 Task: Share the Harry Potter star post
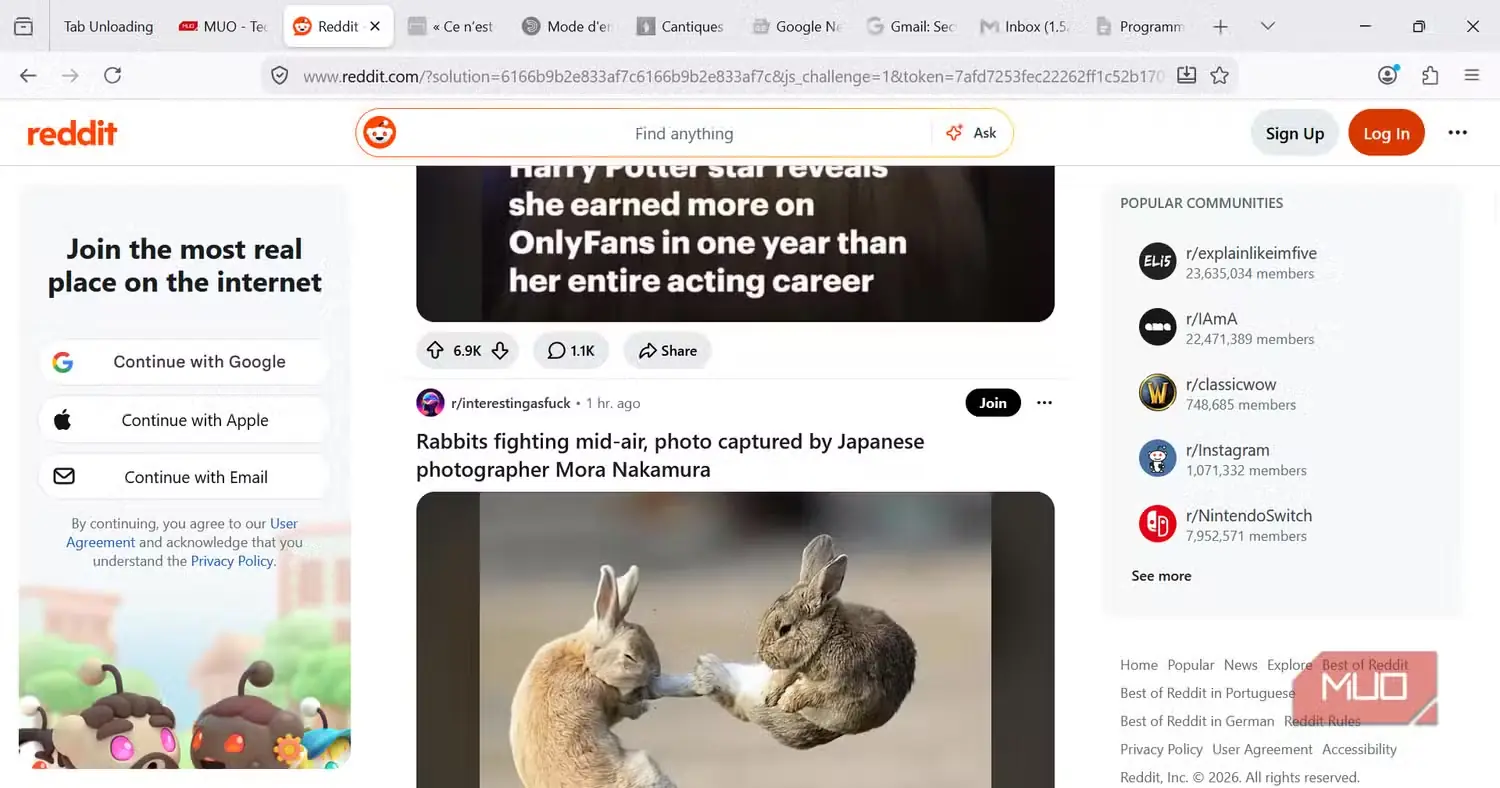[x=668, y=350]
